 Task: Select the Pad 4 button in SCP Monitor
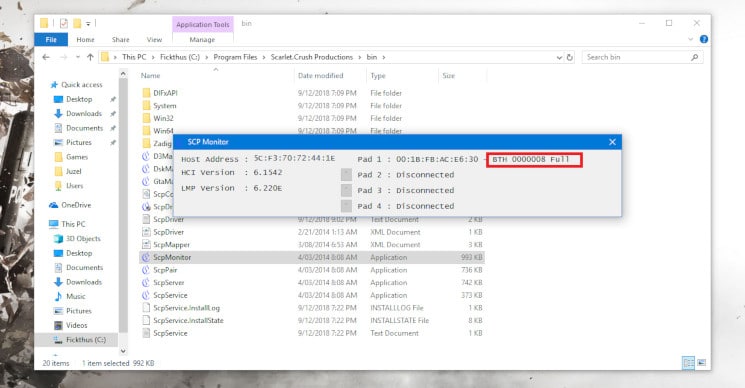[x=346, y=206]
